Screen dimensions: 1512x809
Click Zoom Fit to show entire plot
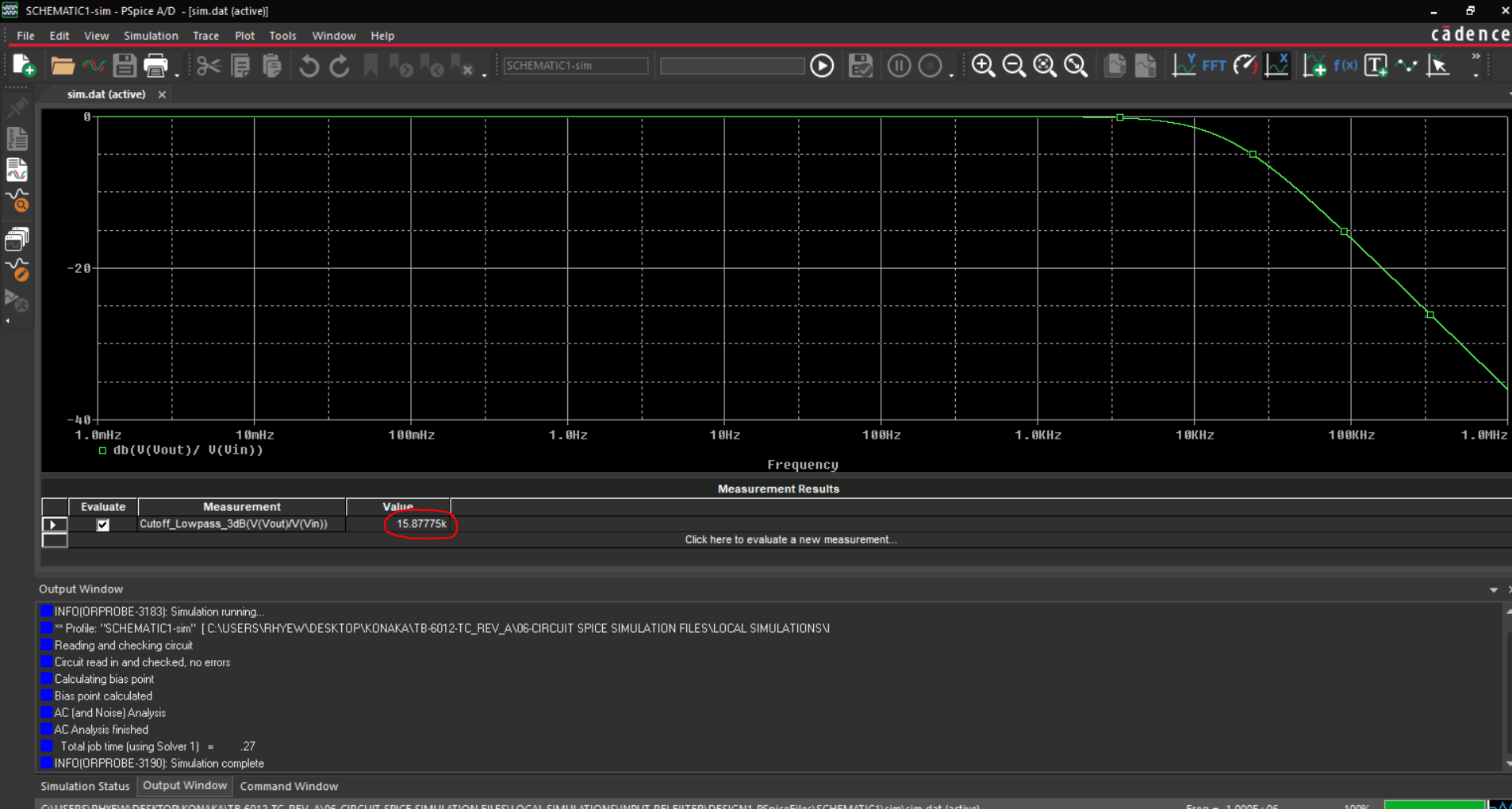(x=1076, y=65)
